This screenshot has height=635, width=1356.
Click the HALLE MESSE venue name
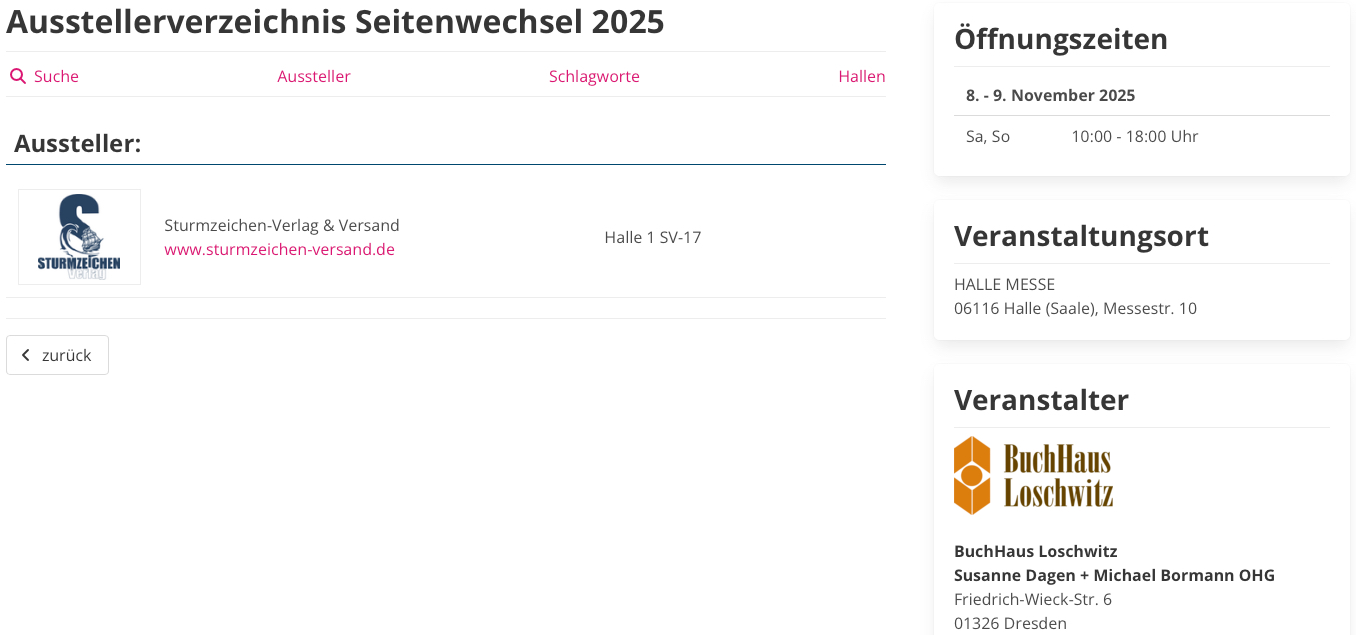tap(1004, 284)
